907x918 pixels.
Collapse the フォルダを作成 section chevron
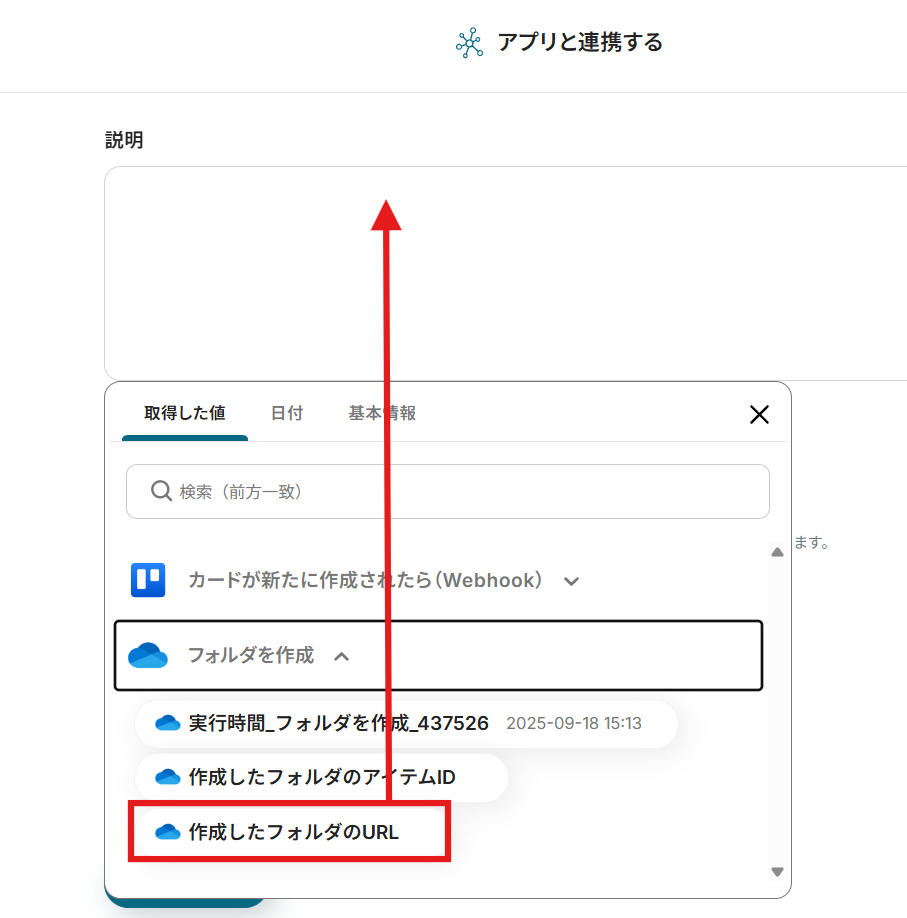coord(341,657)
